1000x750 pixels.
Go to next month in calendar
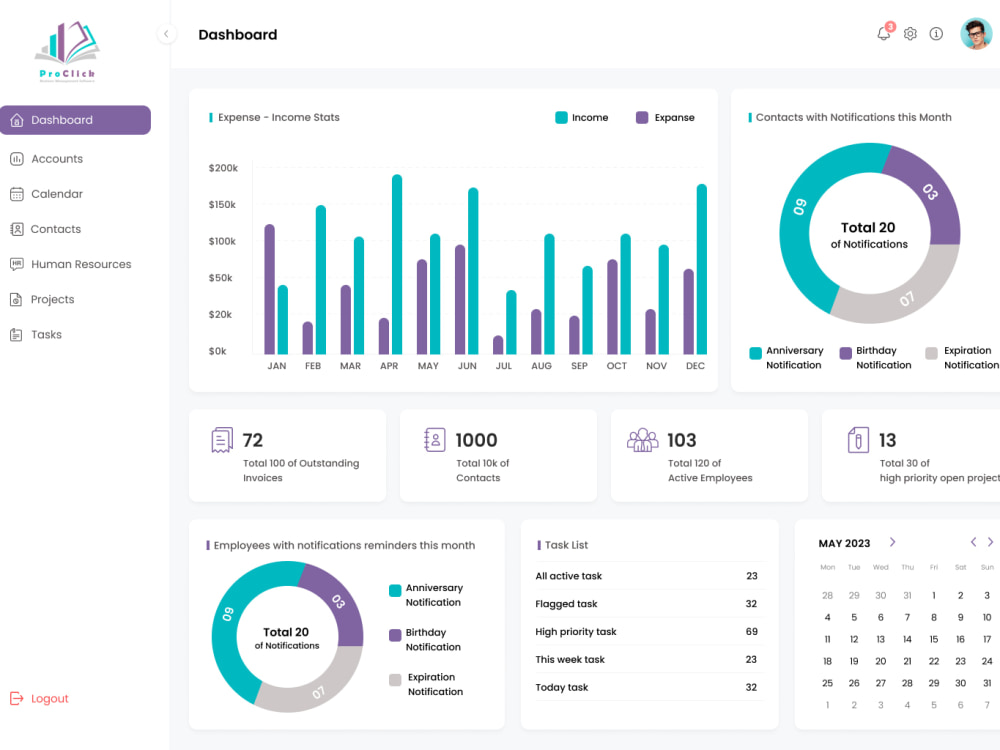(x=990, y=542)
